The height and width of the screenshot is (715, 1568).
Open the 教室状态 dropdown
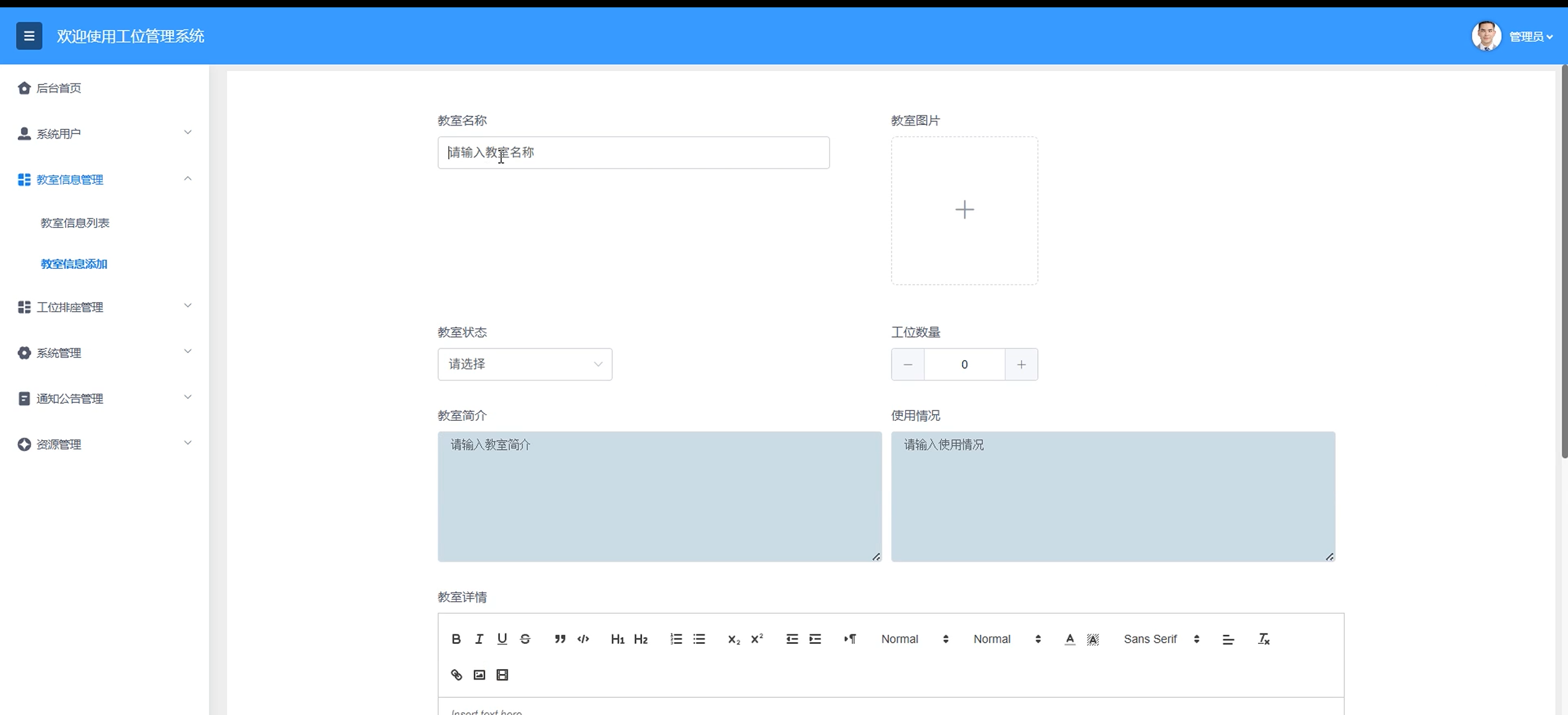[x=525, y=365]
